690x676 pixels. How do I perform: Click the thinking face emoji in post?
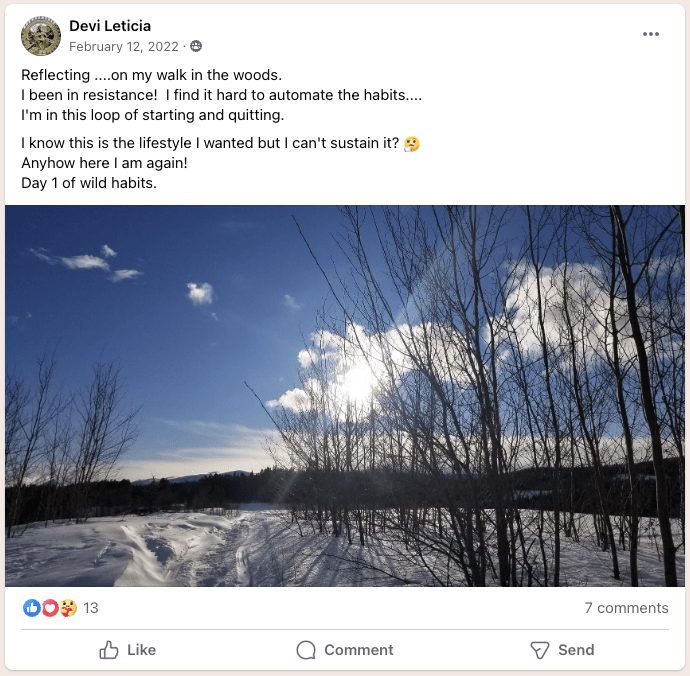pos(411,143)
